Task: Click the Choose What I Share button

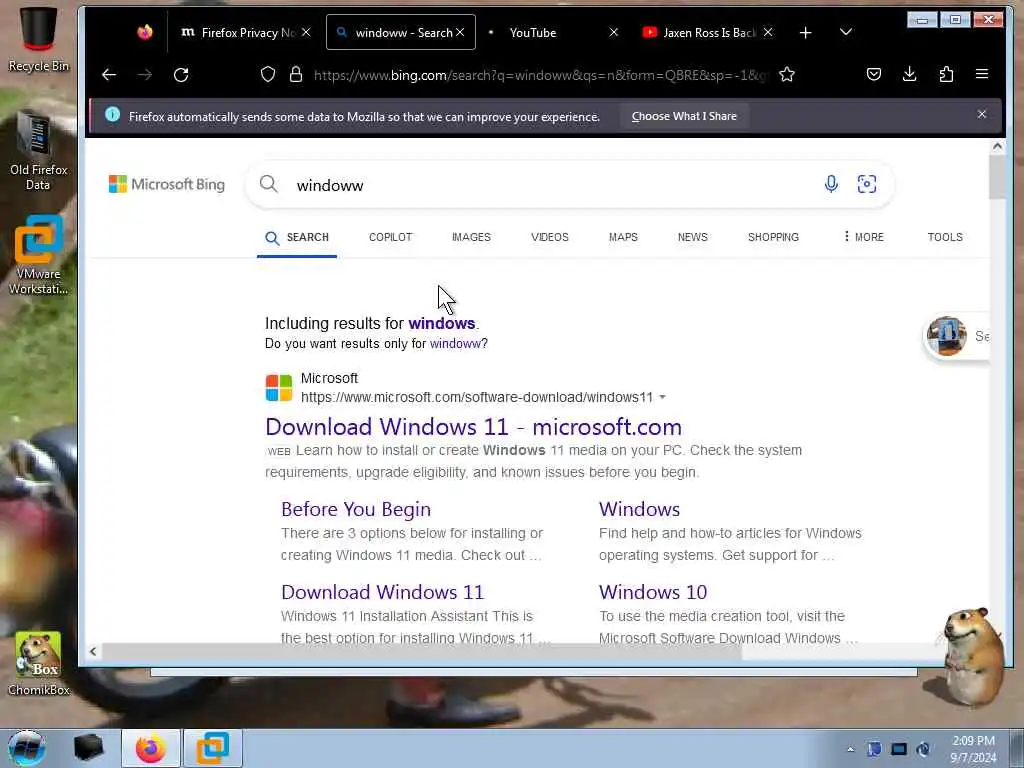Action: 684,116
